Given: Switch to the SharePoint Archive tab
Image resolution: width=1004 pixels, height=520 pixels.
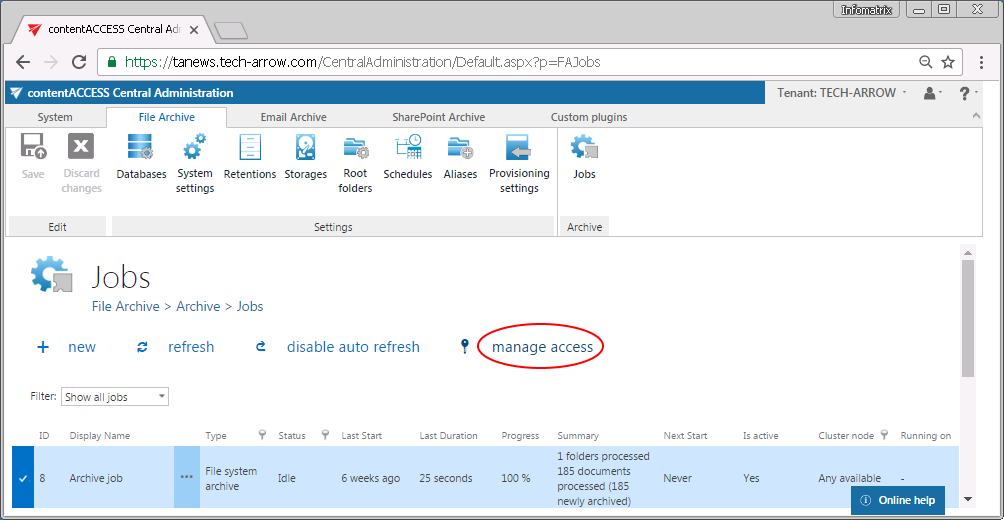Looking at the screenshot, I should (438, 117).
